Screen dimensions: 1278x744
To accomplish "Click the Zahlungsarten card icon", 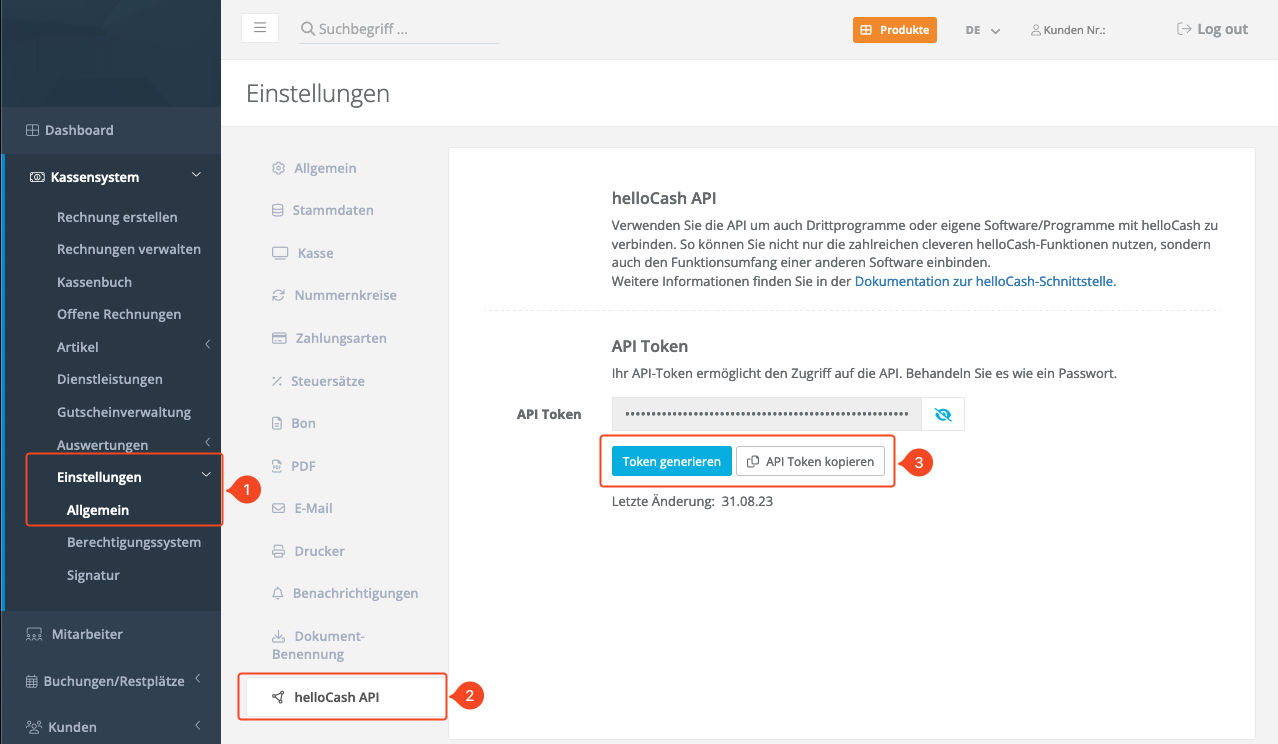I will [x=280, y=338].
